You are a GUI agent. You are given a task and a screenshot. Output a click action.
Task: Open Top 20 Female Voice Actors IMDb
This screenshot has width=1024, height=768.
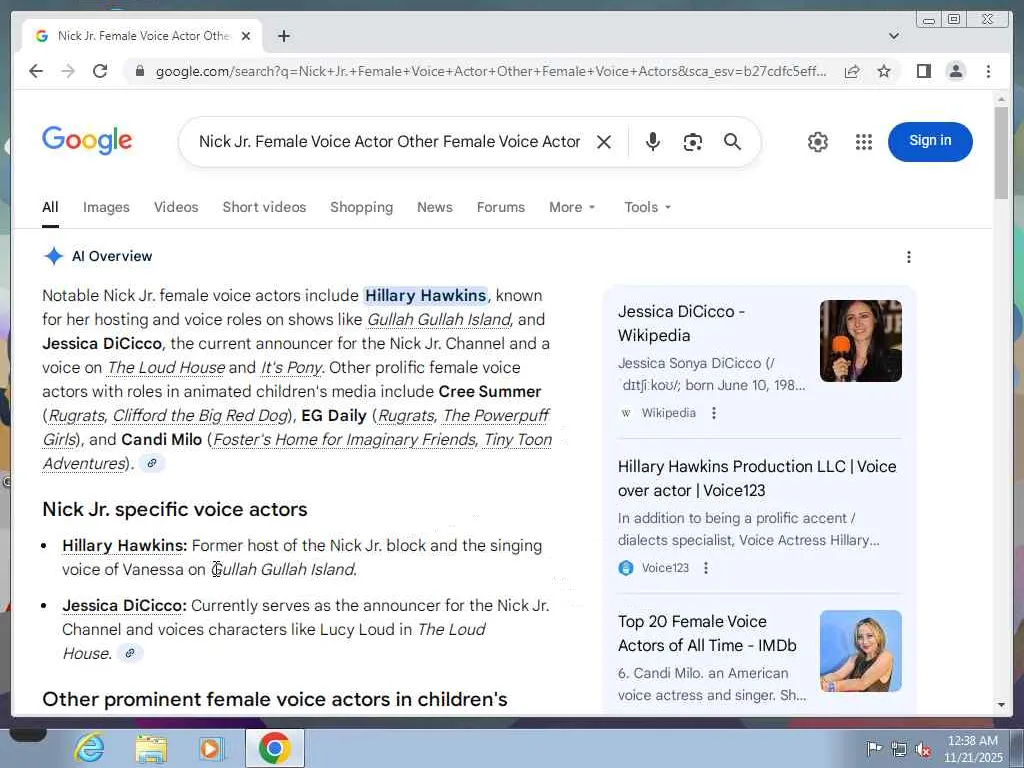[707, 633]
